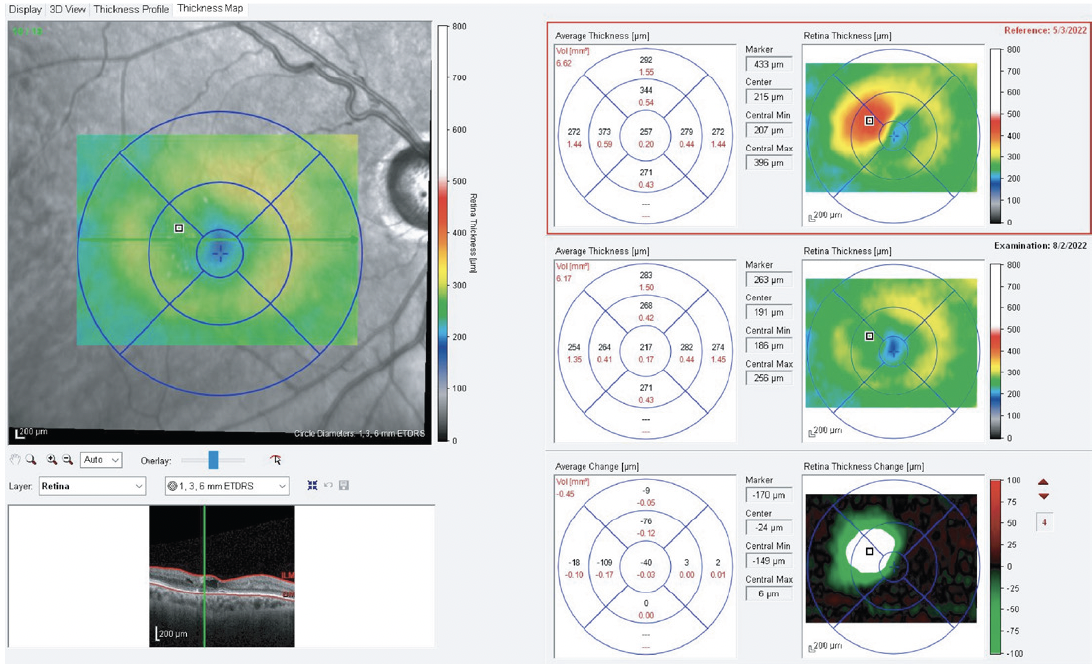Open the Layer dropdown showing Retina
Screen dimensions: 1092x664
pyautogui.click(x=90, y=488)
